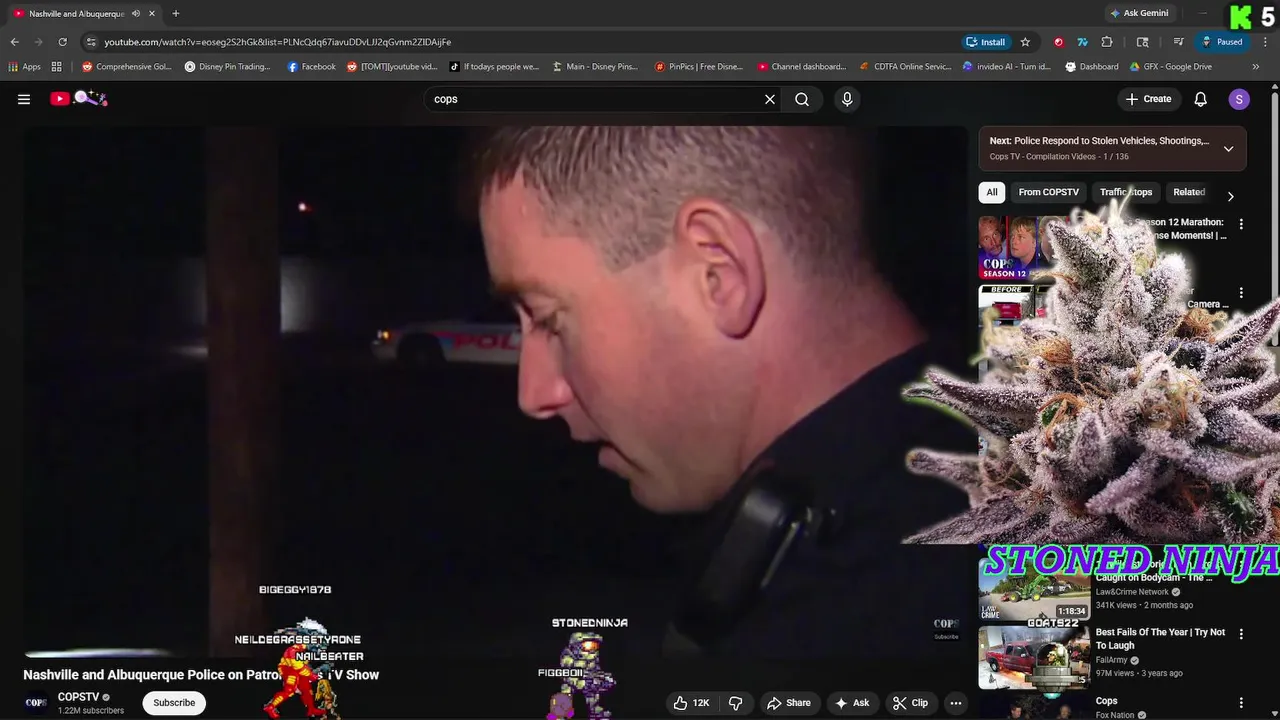This screenshot has width=1280, height=720.
Task: Open a new browser tab
Action: 176,13
